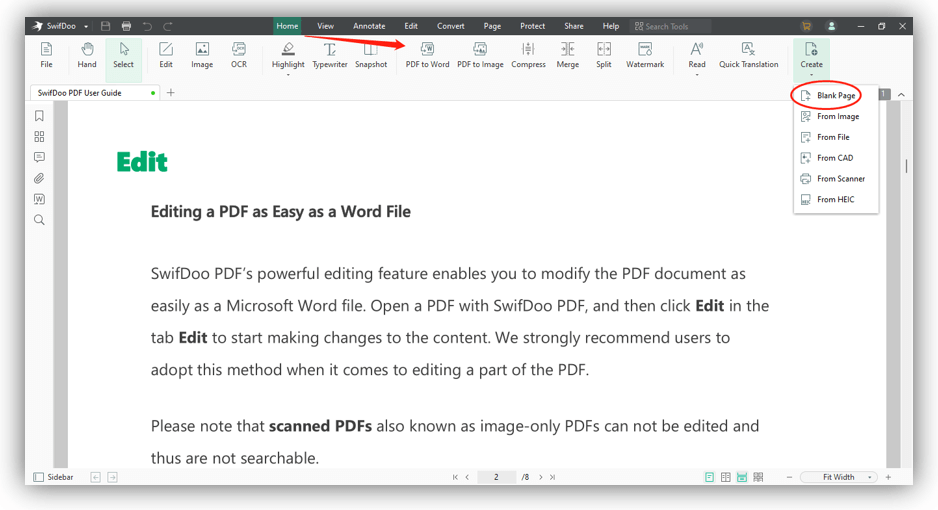Collapse the ribbon with the chevron
The height and width of the screenshot is (510, 938).
pyautogui.click(x=902, y=94)
